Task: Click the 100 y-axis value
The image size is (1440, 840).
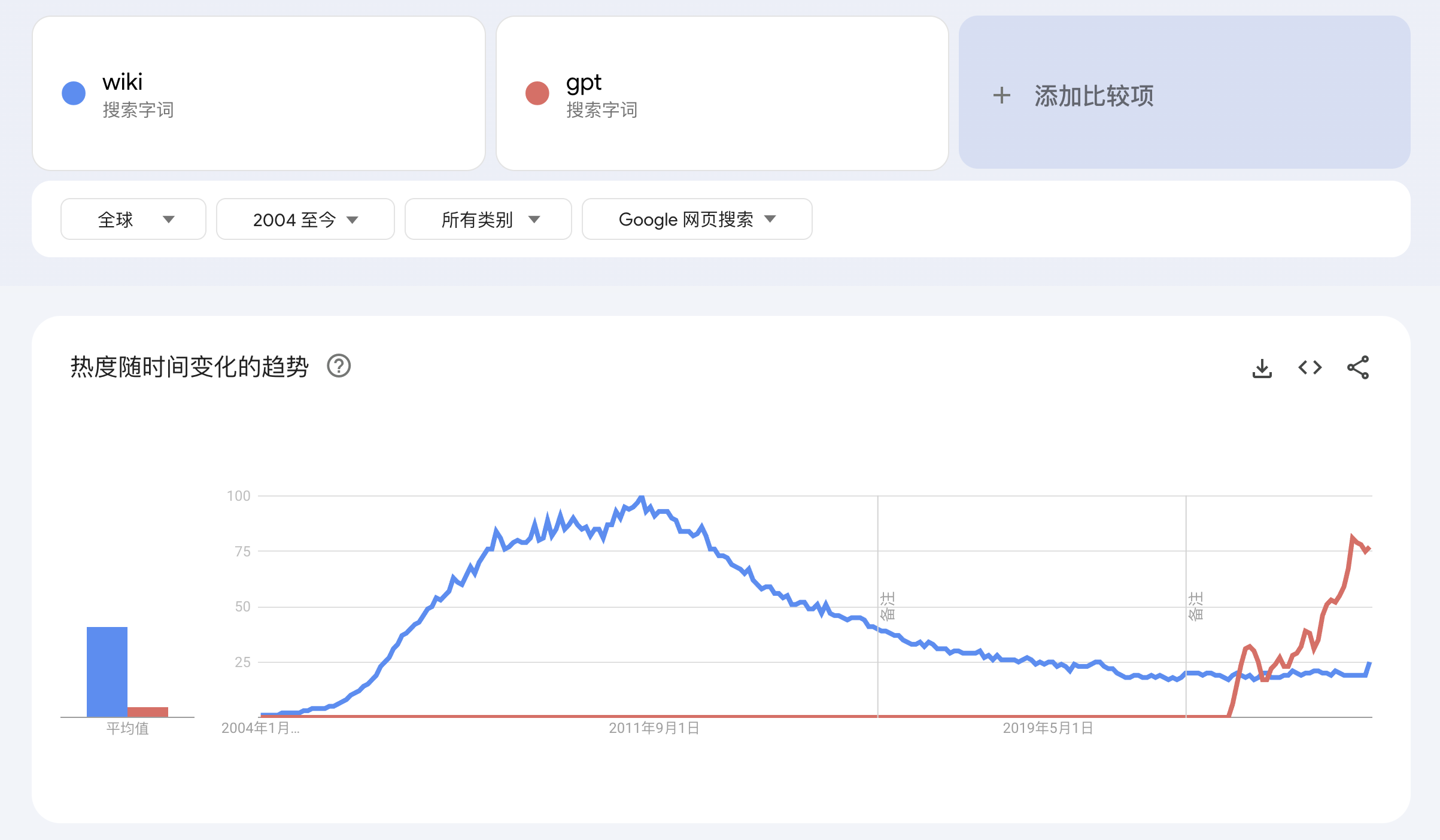Action: [238, 495]
